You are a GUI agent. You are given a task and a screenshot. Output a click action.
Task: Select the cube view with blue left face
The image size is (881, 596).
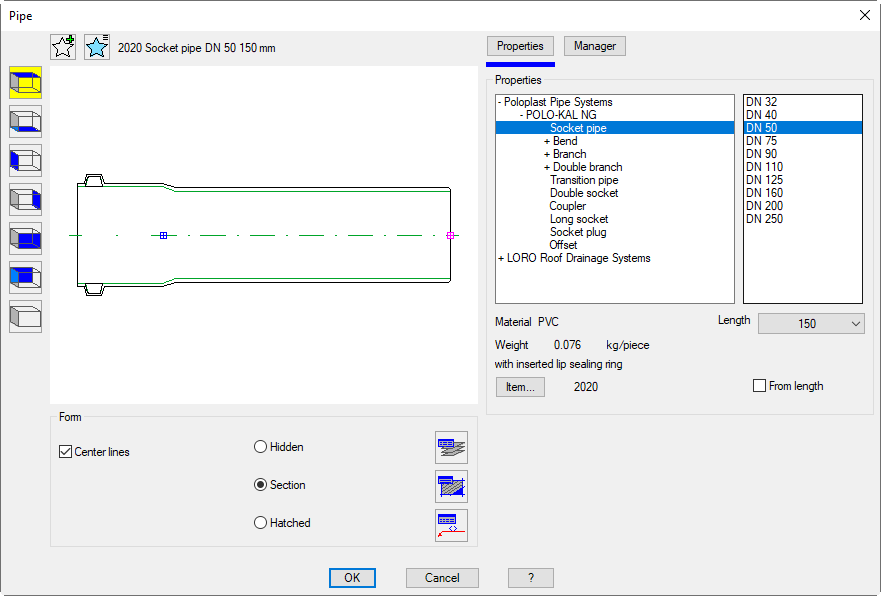click(26, 160)
